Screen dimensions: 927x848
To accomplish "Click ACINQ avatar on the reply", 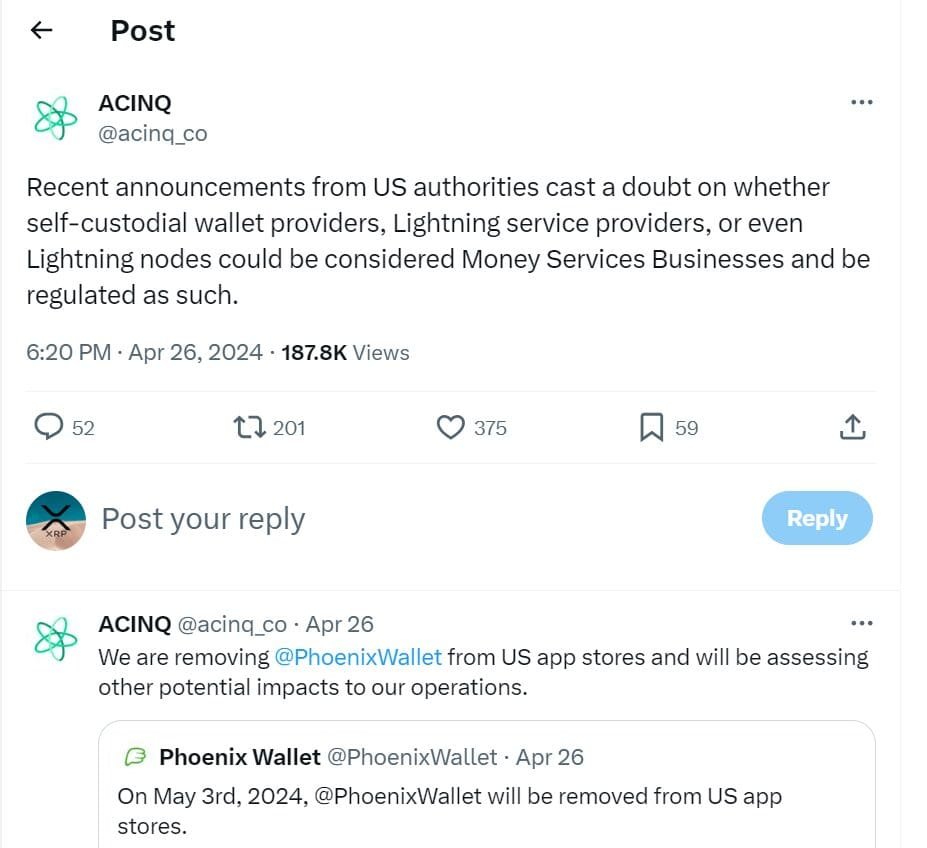I will tap(55, 639).
